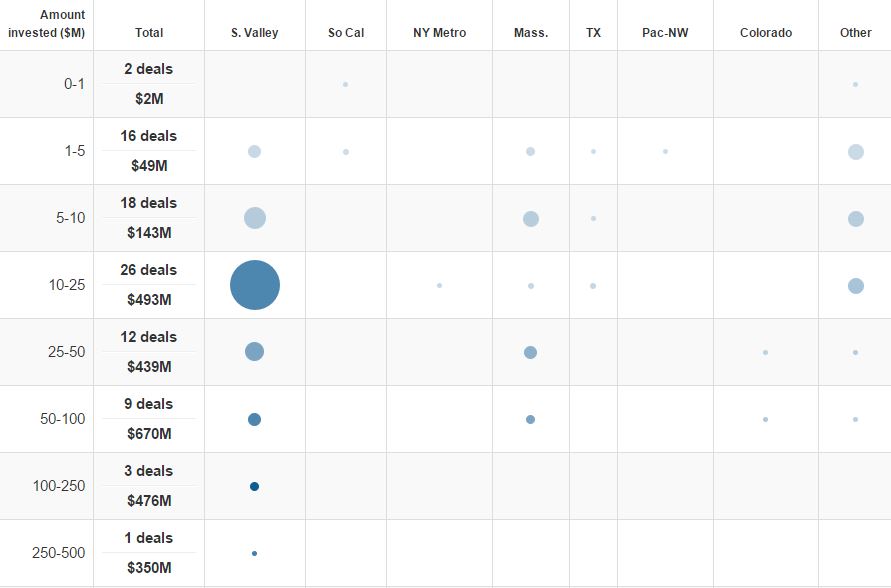The width and height of the screenshot is (891, 588).
Task: Click the $670M total for 50-100 row
Action: 149,434
